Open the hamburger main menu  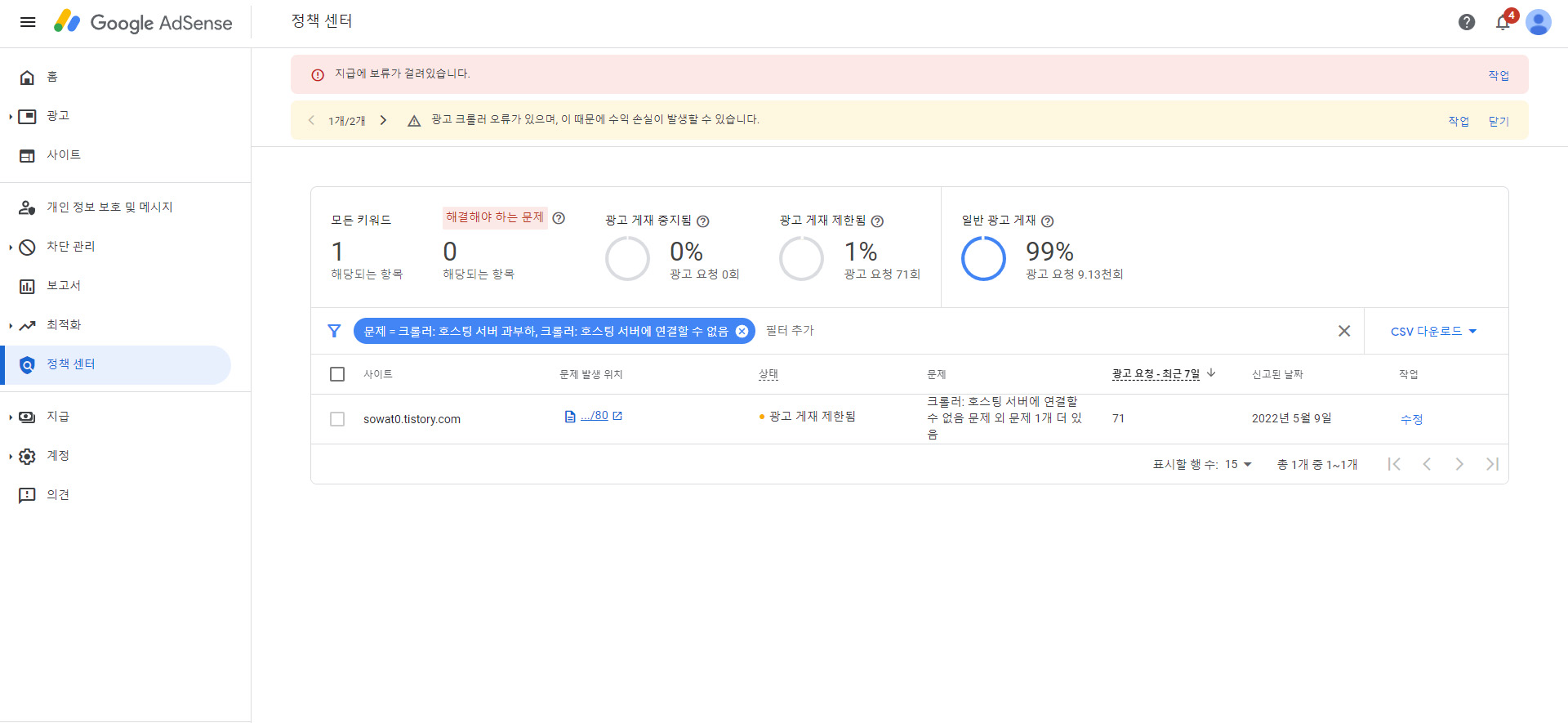pyautogui.click(x=28, y=22)
